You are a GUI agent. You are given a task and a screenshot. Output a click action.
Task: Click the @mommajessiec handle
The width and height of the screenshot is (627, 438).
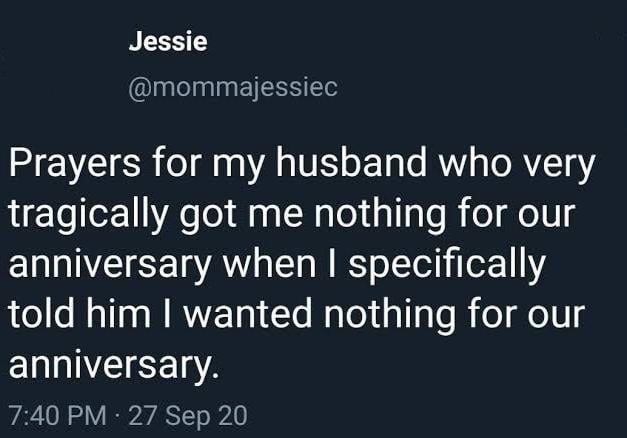pos(233,88)
